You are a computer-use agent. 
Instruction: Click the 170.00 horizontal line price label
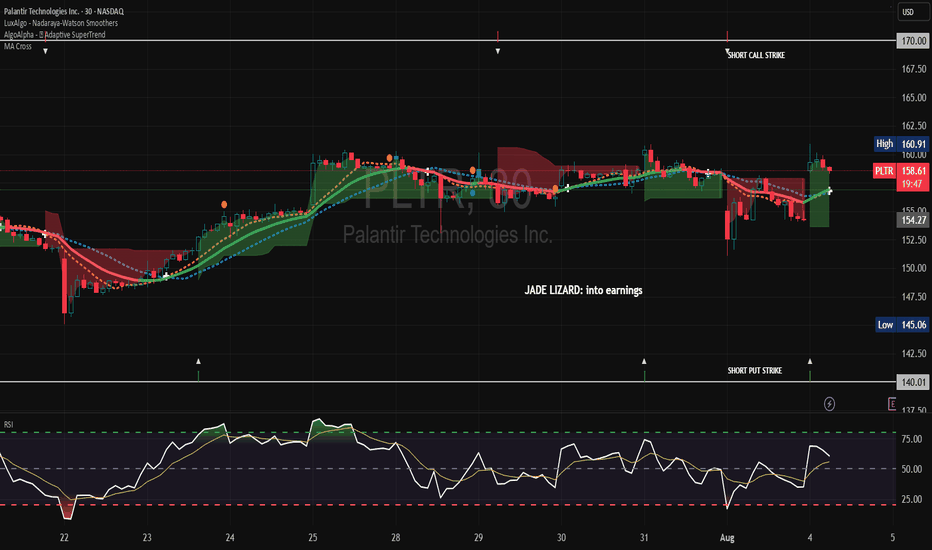coord(912,41)
